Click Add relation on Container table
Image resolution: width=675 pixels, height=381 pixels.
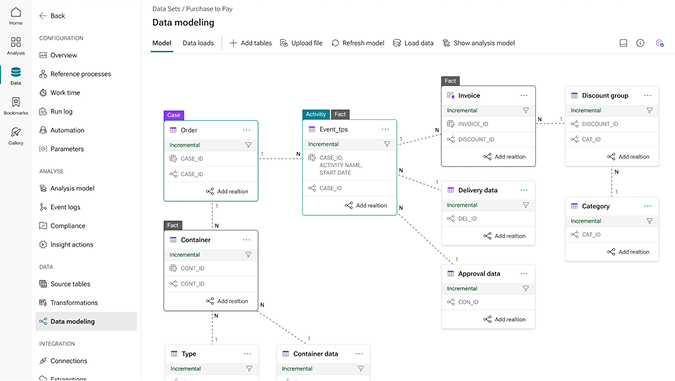[227, 301]
